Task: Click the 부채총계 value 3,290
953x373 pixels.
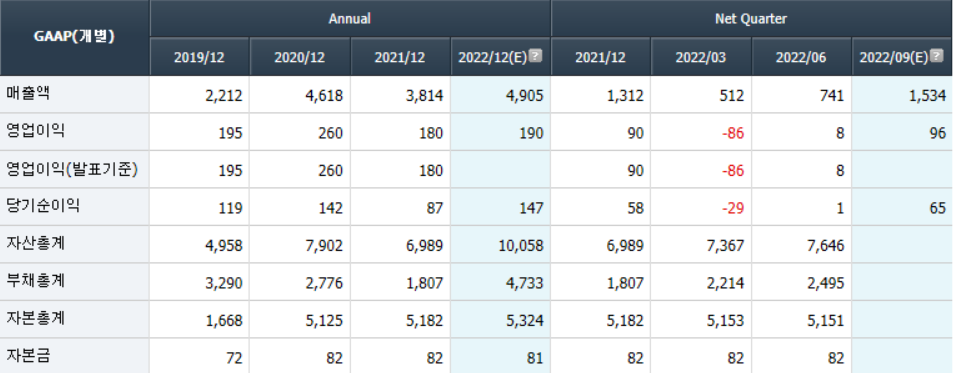Action: click(224, 283)
